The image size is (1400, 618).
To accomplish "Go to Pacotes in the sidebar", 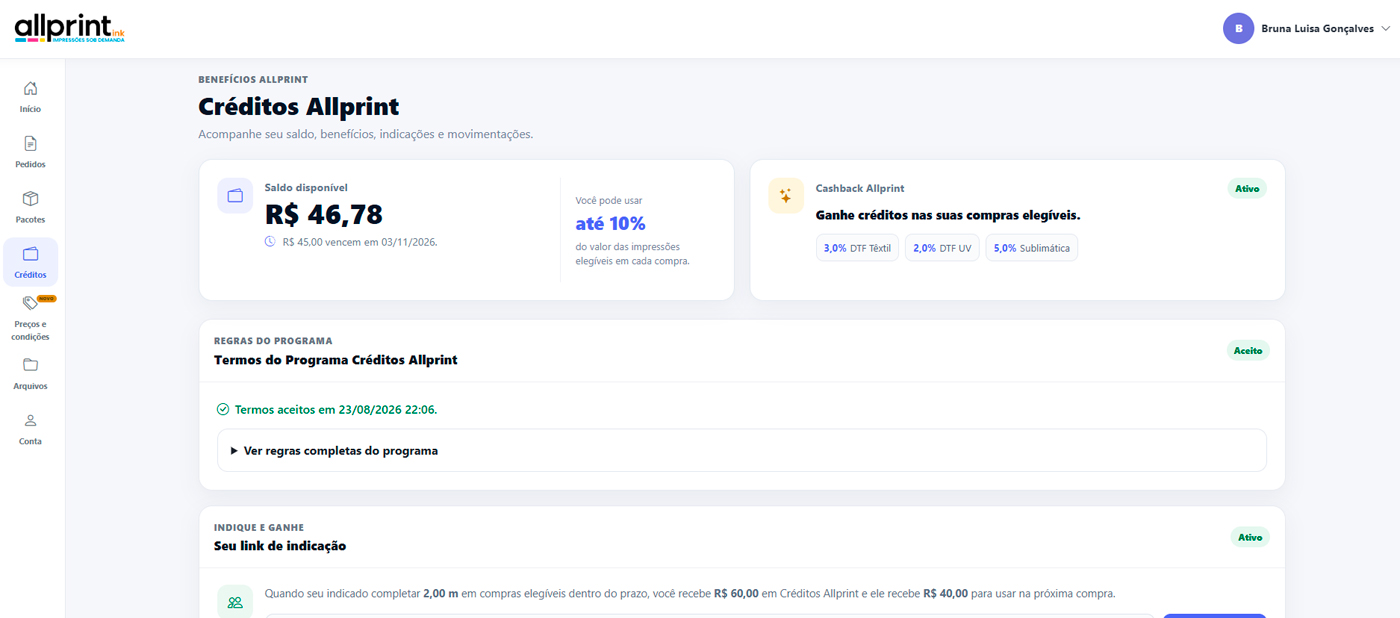I will pos(30,219).
